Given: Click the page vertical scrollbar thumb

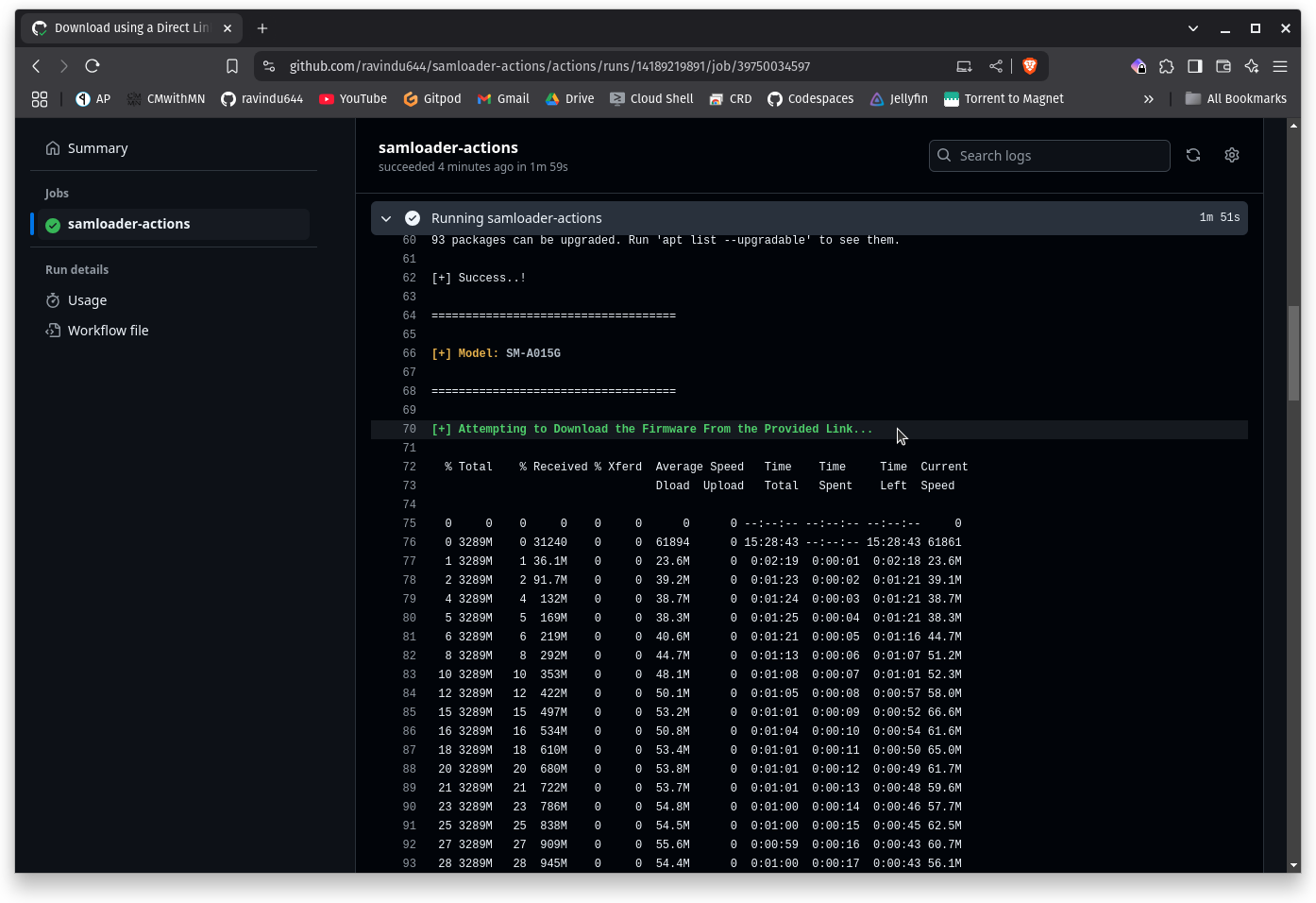Looking at the screenshot, I should [1294, 354].
